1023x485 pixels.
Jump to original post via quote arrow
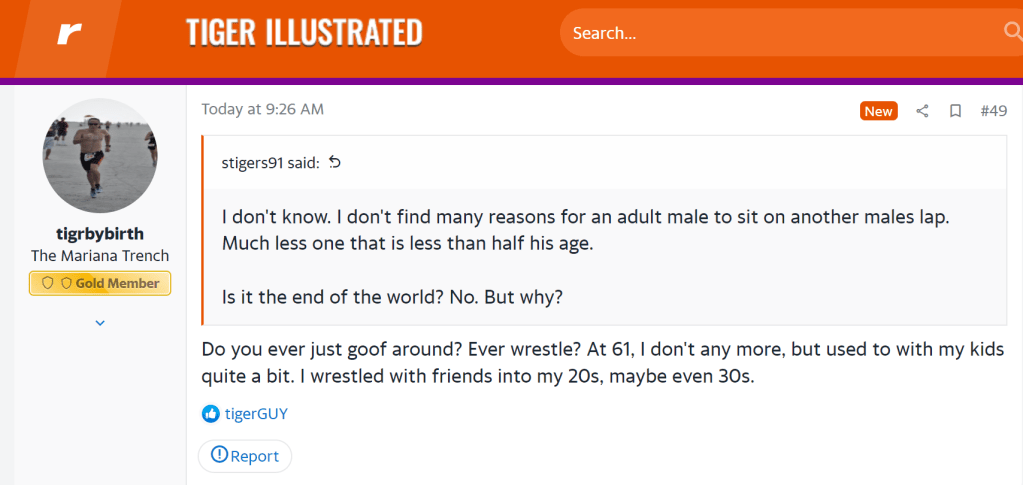[335, 162]
